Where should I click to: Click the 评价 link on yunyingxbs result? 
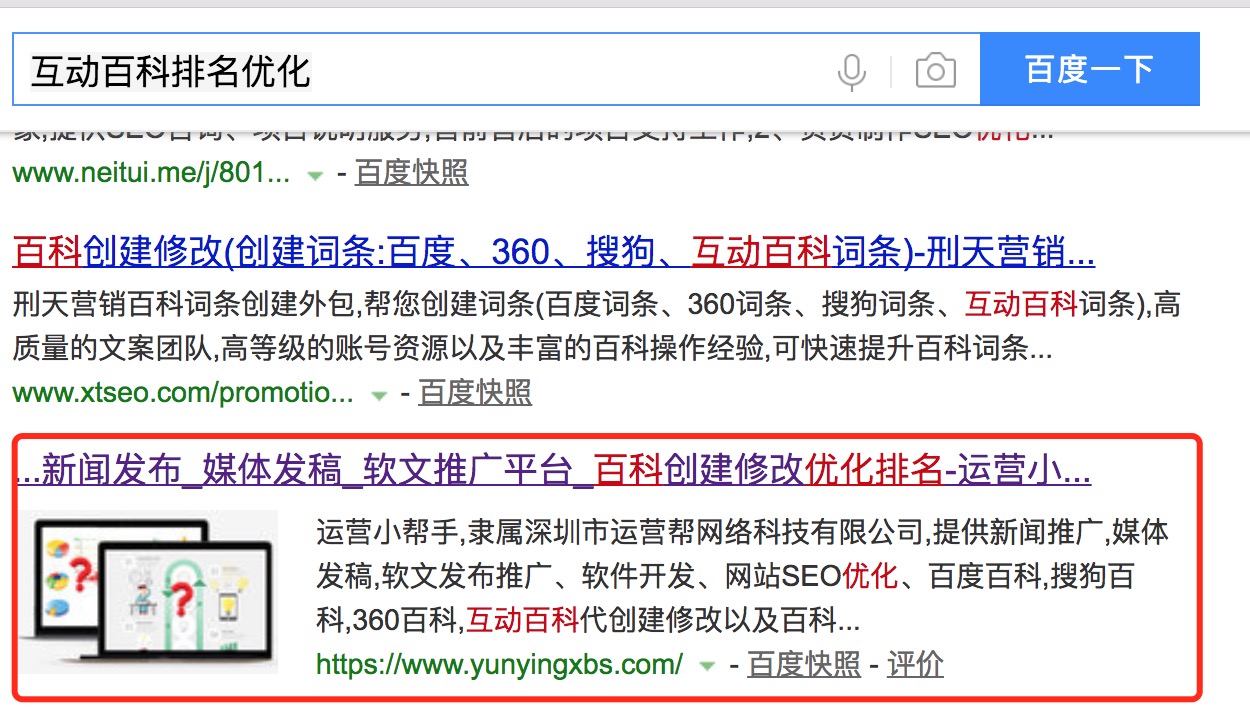point(915,663)
